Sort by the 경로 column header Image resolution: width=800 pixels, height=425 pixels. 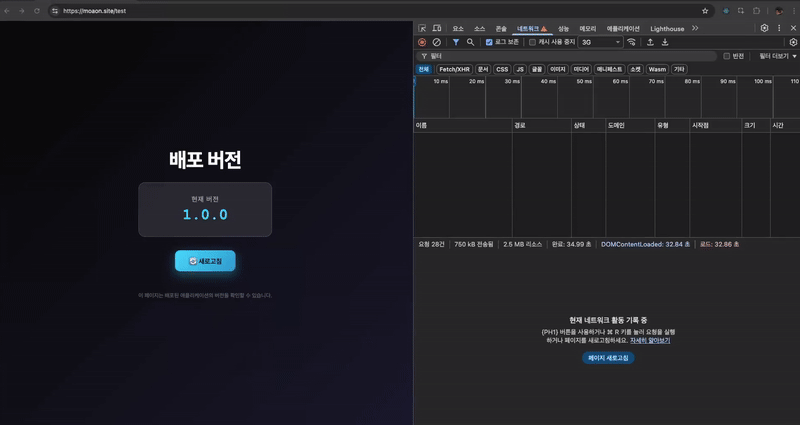point(542,126)
